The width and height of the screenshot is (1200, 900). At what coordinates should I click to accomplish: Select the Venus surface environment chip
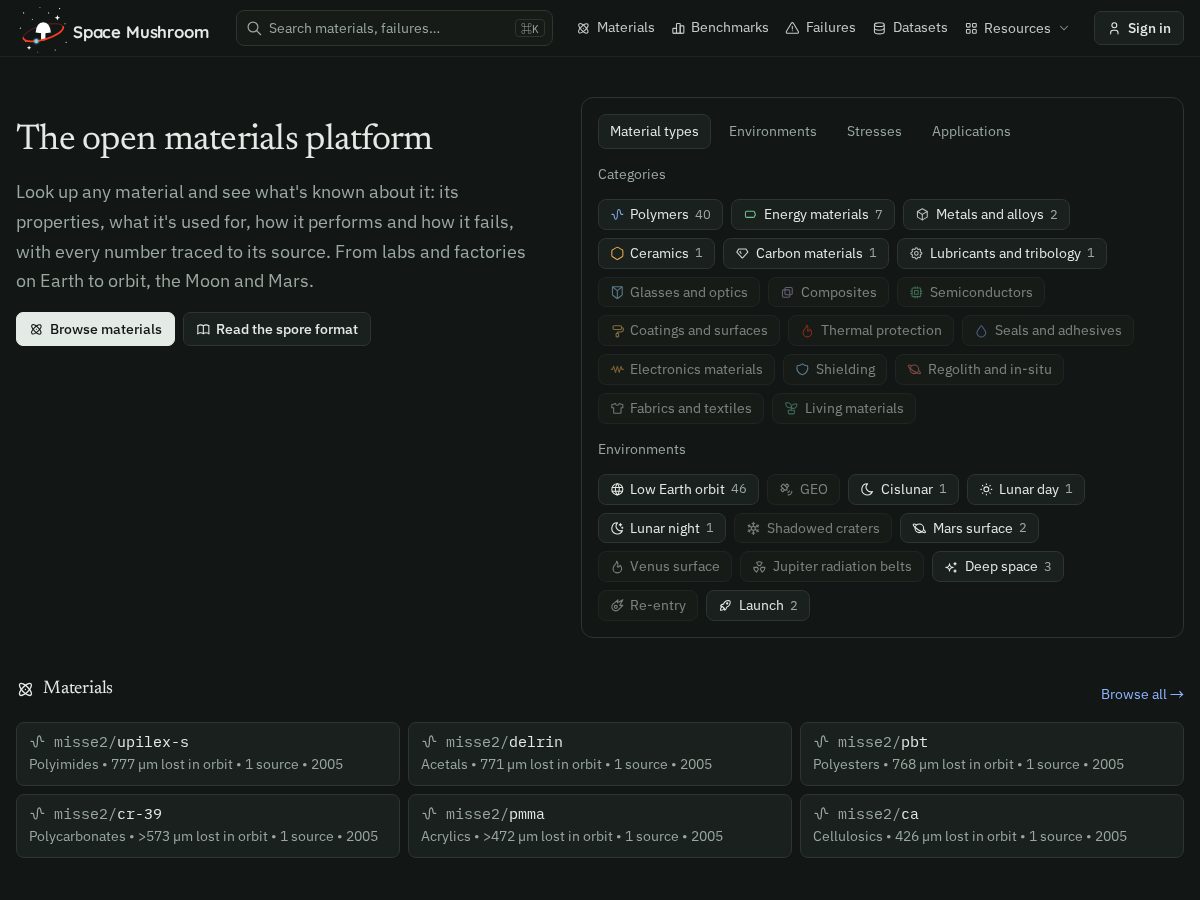pyautogui.click(x=665, y=566)
